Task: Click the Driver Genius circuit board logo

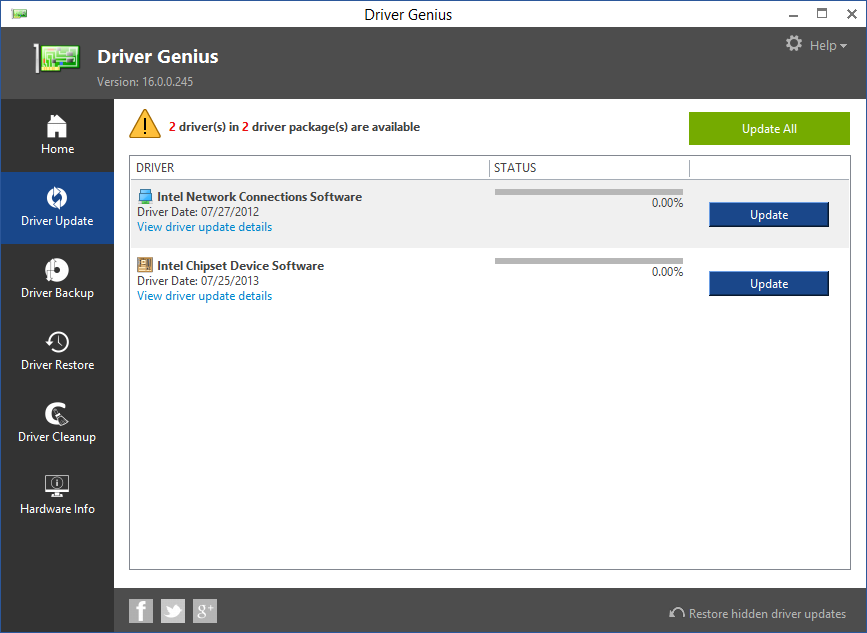Action: coord(58,58)
